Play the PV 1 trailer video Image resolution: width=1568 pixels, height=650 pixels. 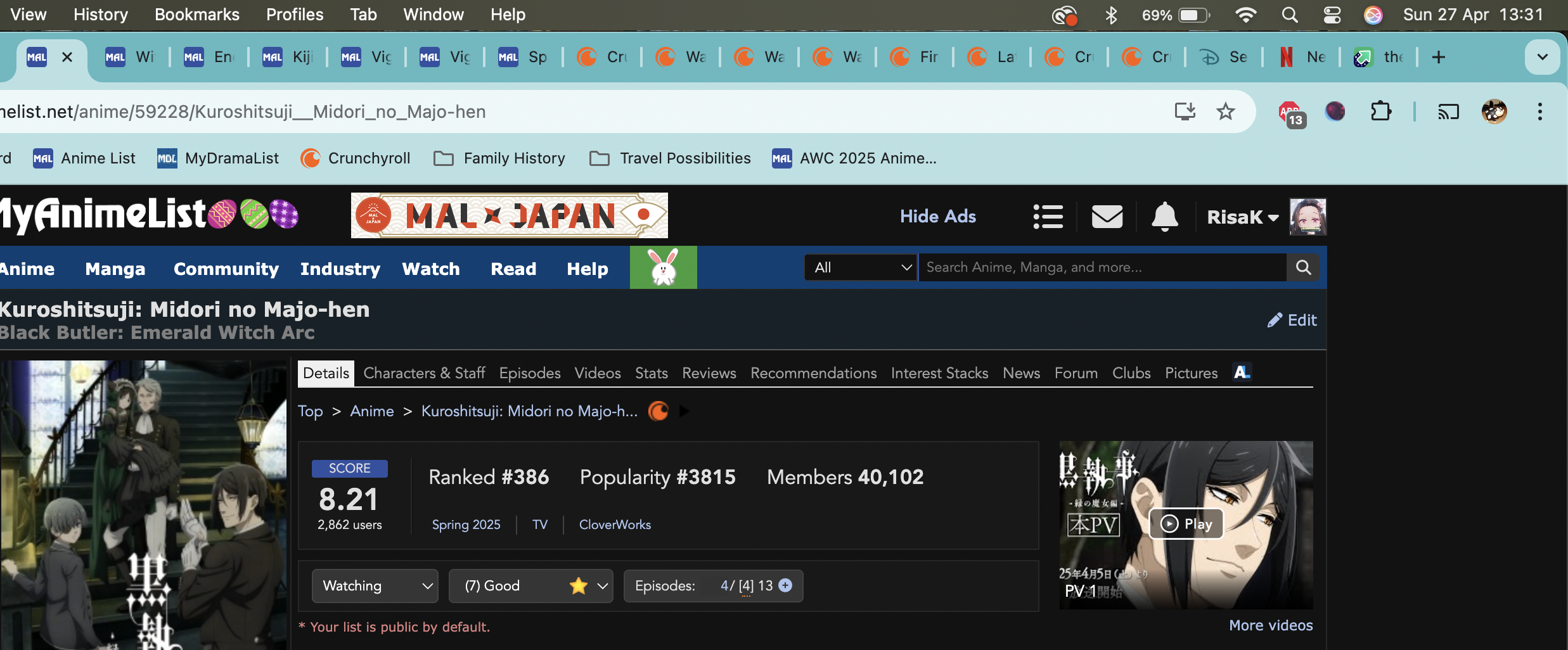1185,524
